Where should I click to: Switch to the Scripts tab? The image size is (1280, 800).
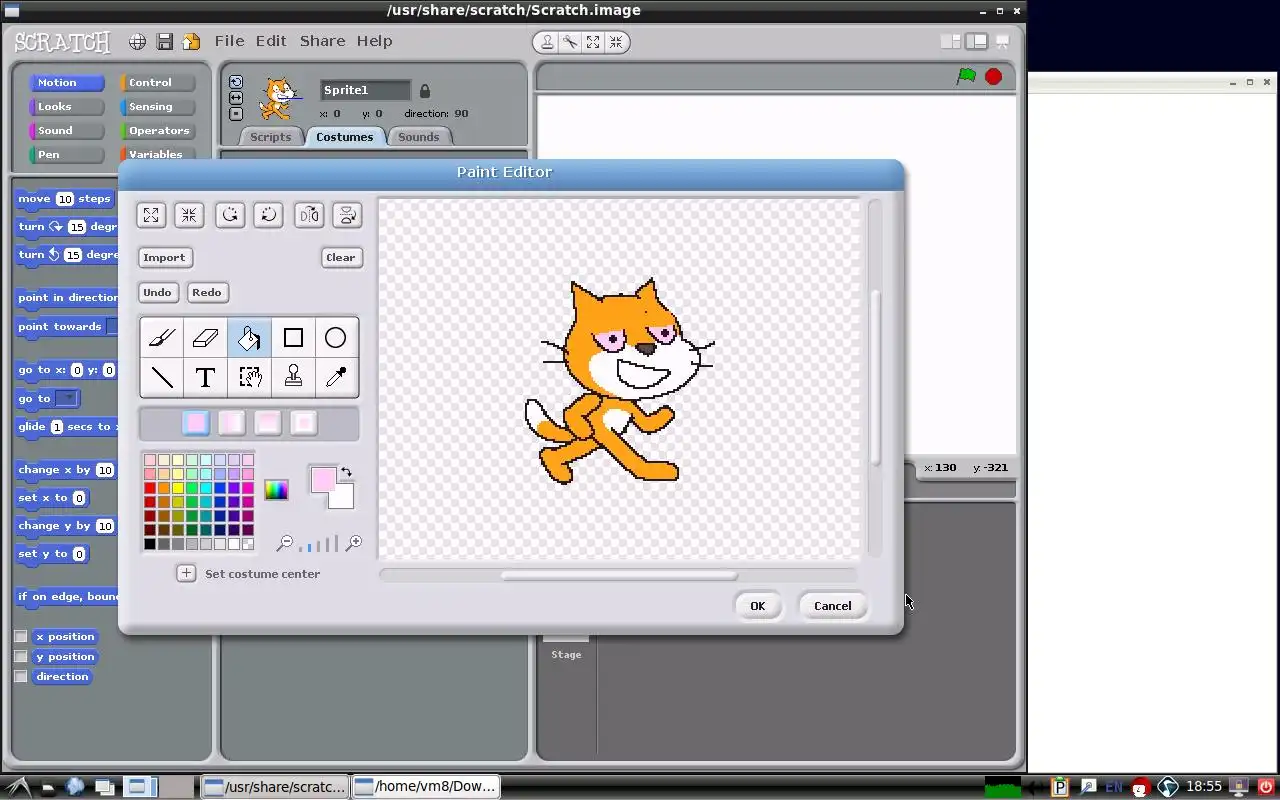pos(270,137)
